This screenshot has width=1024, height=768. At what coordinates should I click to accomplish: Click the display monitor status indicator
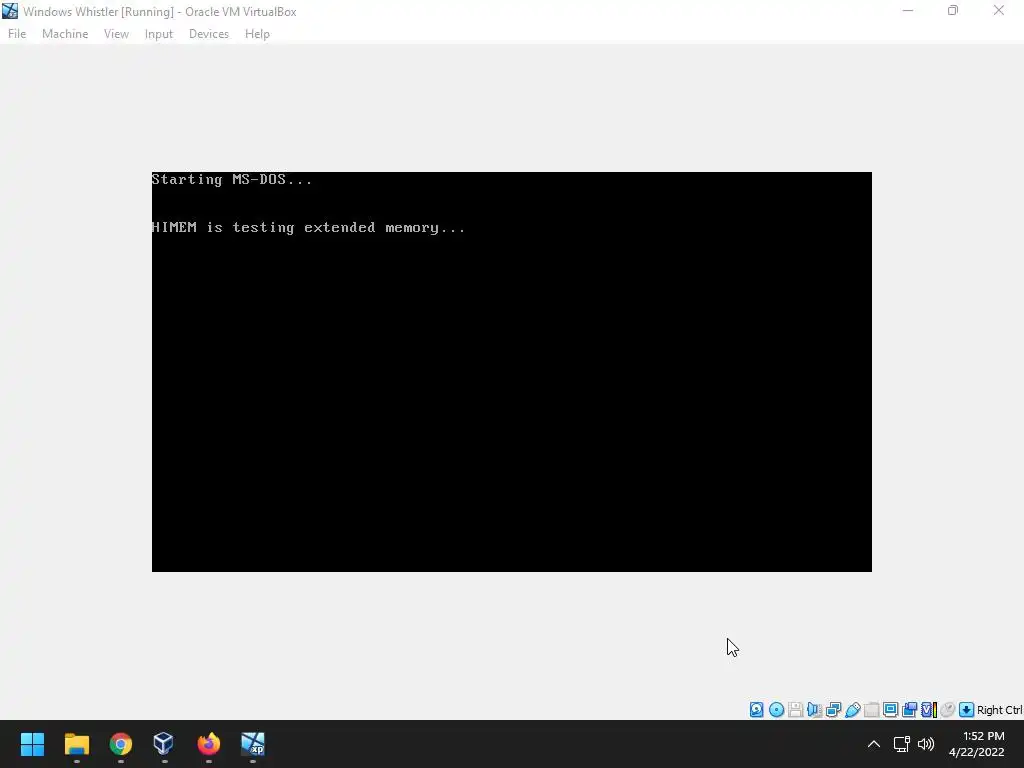(890, 710)
